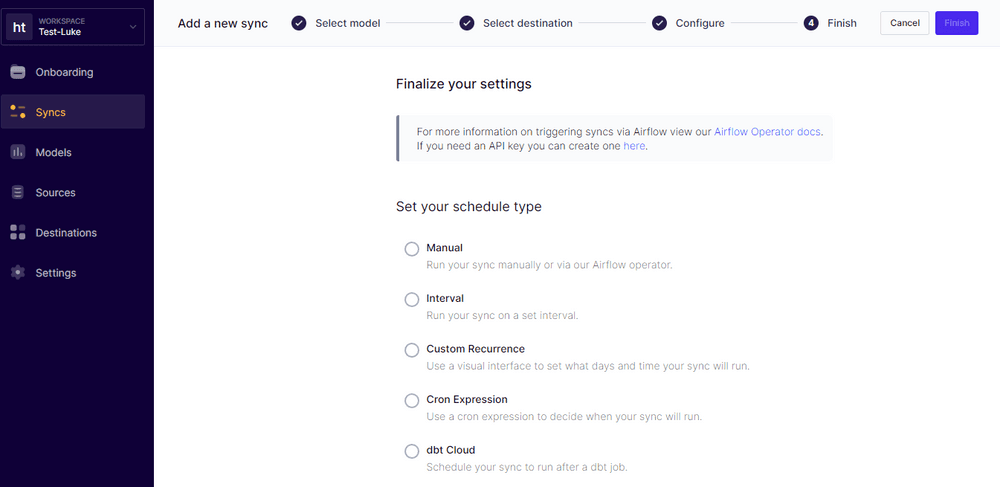Viewport: 1000px width, 487px height.
Task: Click the Syncs icon in sidebar
Action: [x=18, y=112]
